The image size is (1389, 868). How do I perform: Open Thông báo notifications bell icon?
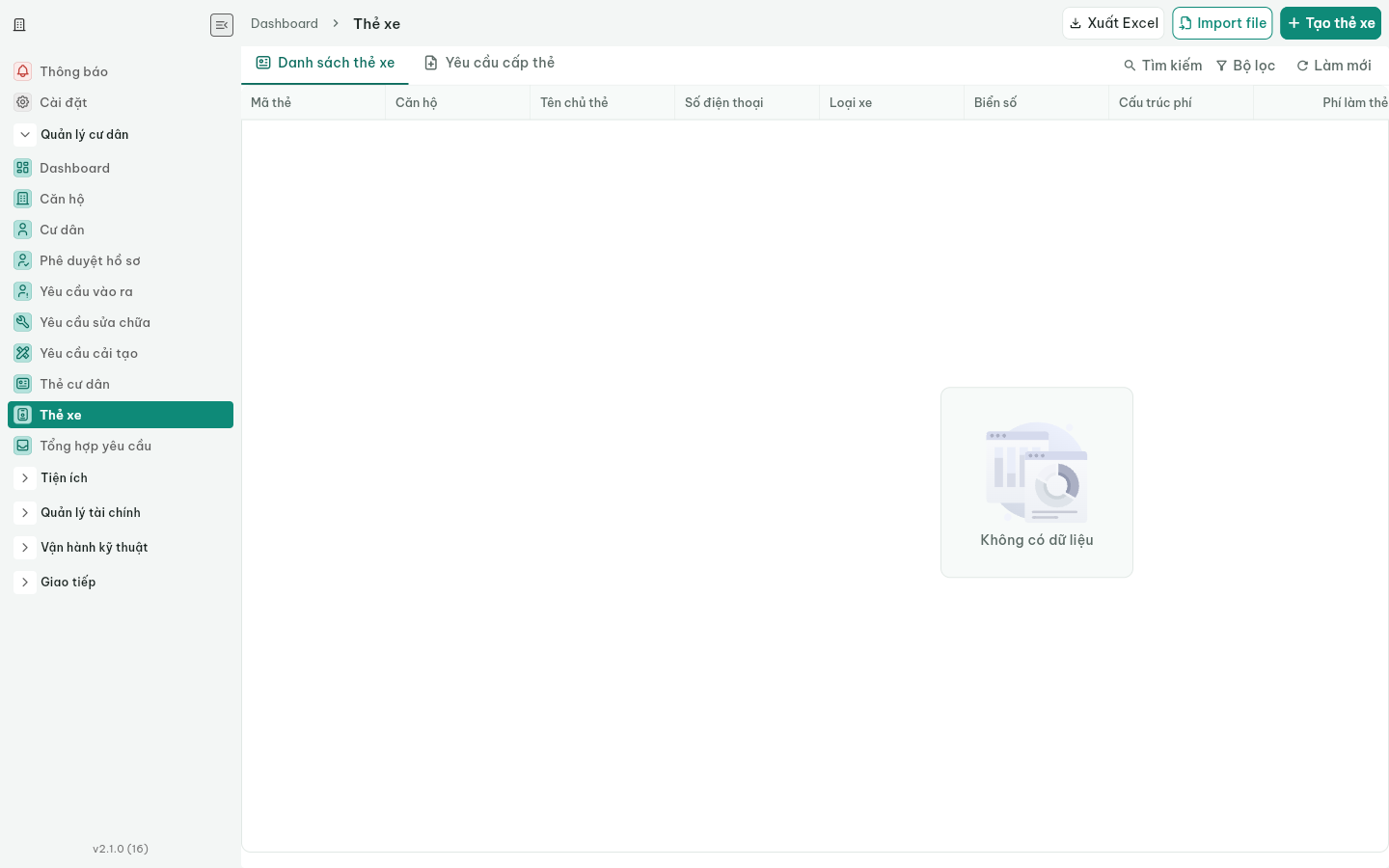point(23,71)
